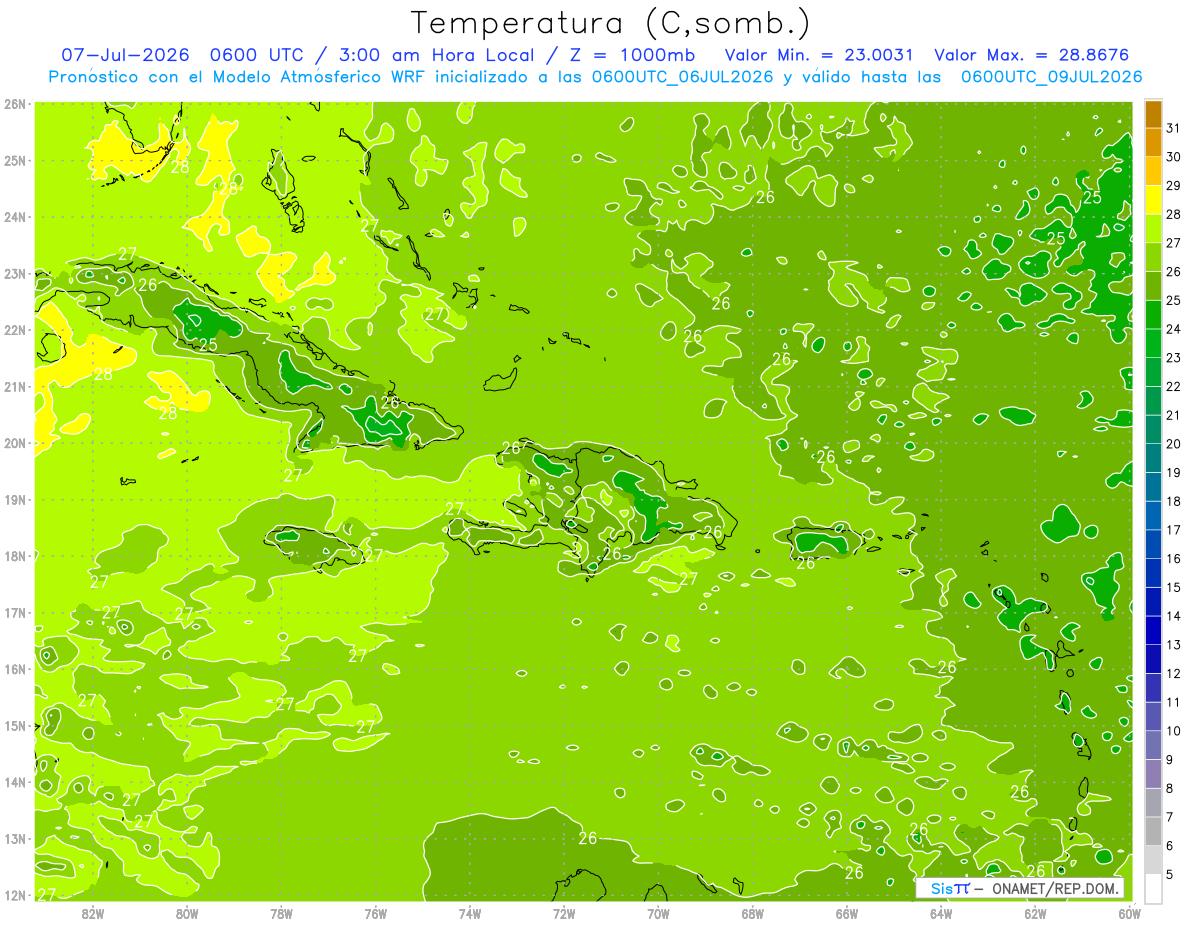1200x927 pixels.
Task: Click the 'SisTT - ONAMET/REP.DOM.' logo box
Action: (x=1020, y=888)
